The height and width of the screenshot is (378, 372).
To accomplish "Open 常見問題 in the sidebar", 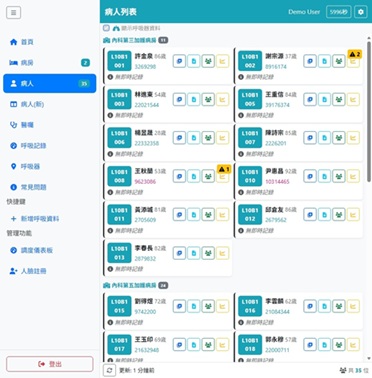I will 50,187.
